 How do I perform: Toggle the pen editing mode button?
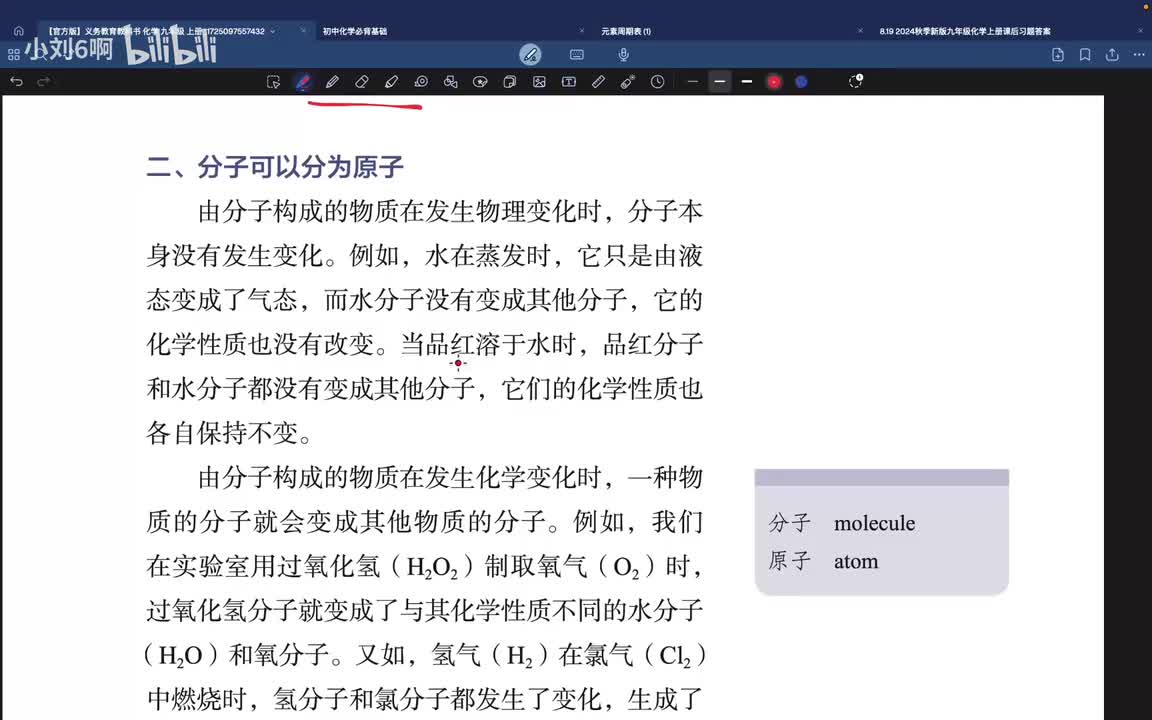[530, 54]
